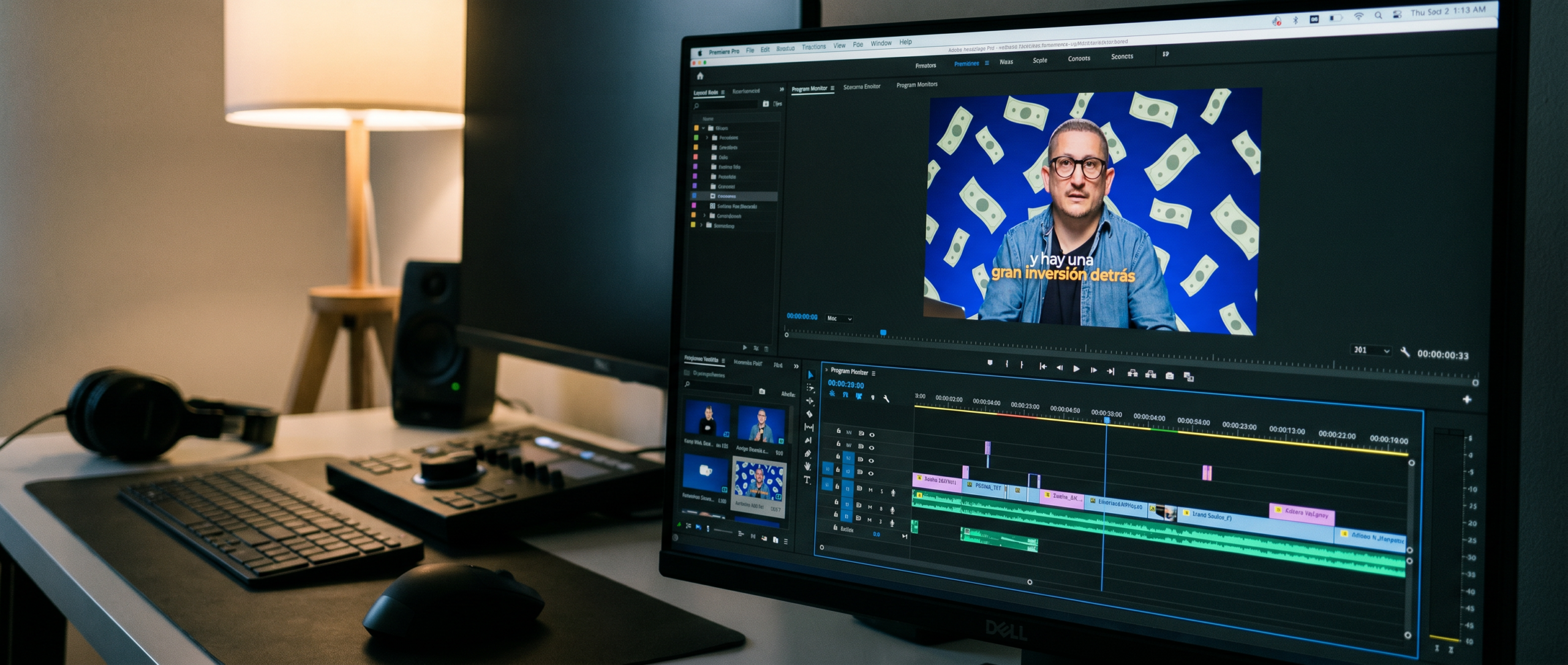Screen dimensions: 1568x665
Task: Click the Button Editor plus icon
Action: point(1467,399)
